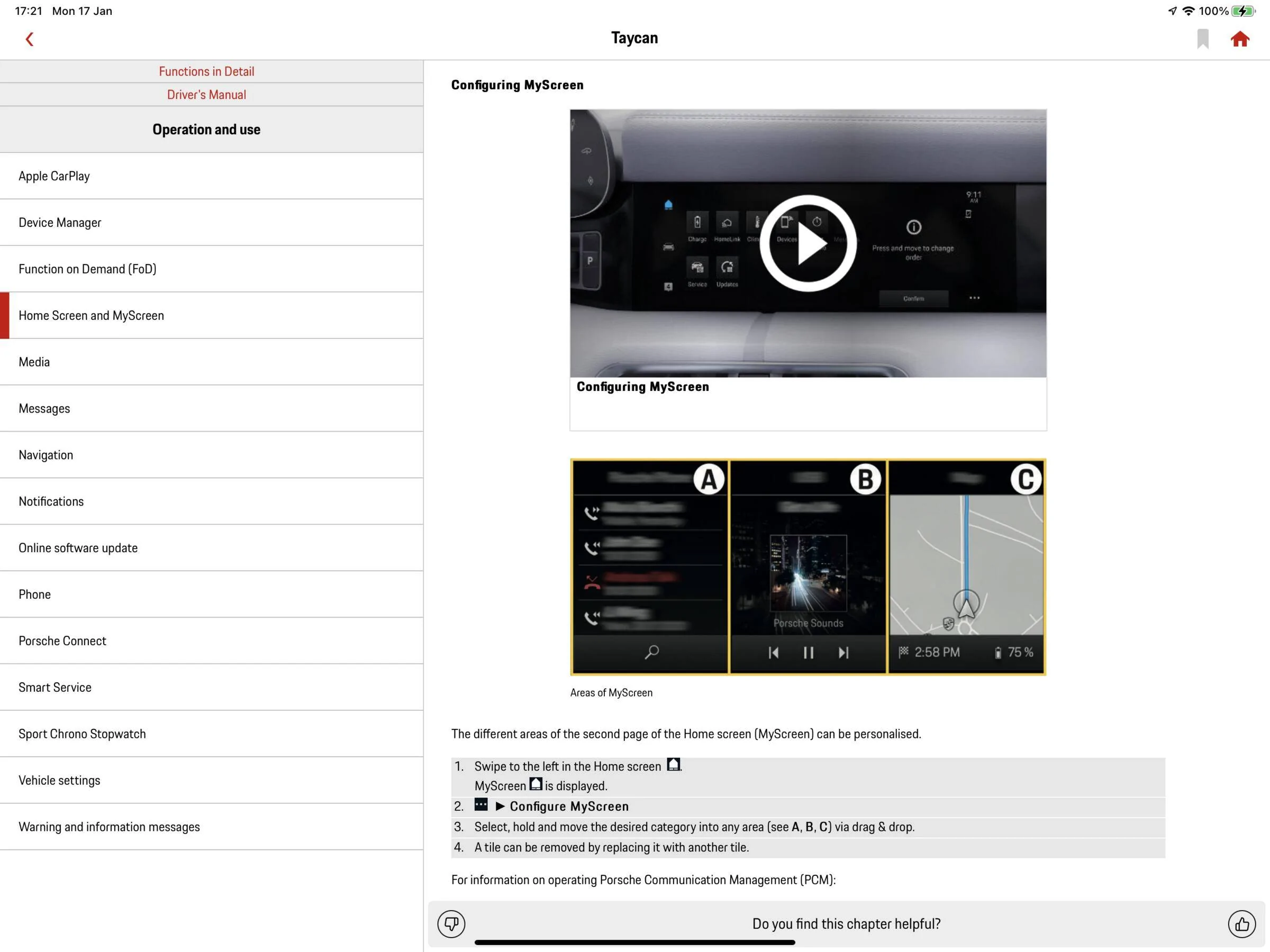Viewport: 1270px width, 952px height.
Task: Click step 3 drag & drop instruction
Action: click(694, 827)
